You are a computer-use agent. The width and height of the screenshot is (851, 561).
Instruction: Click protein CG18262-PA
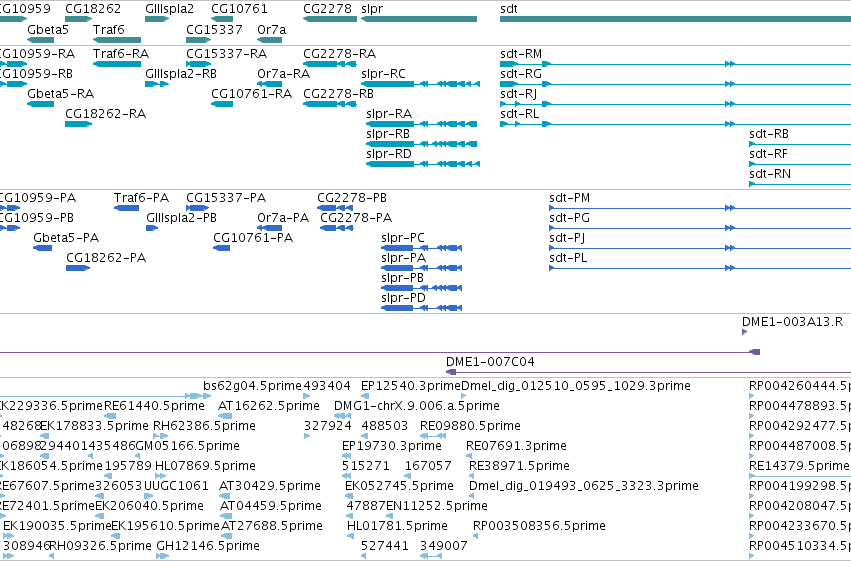tap(106, 258)
